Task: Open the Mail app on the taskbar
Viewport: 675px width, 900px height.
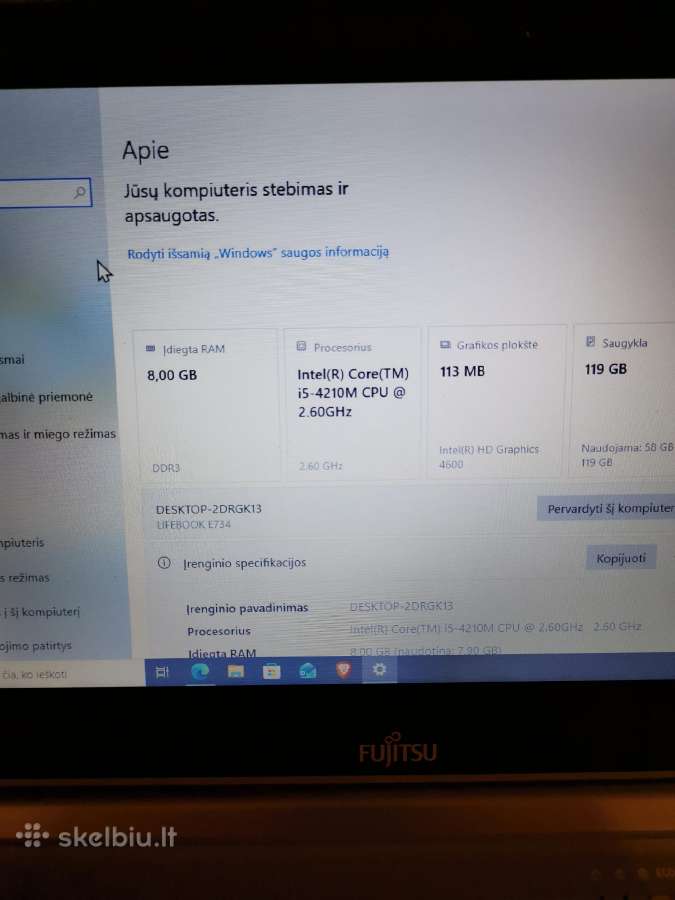Action: coord(308,670)
